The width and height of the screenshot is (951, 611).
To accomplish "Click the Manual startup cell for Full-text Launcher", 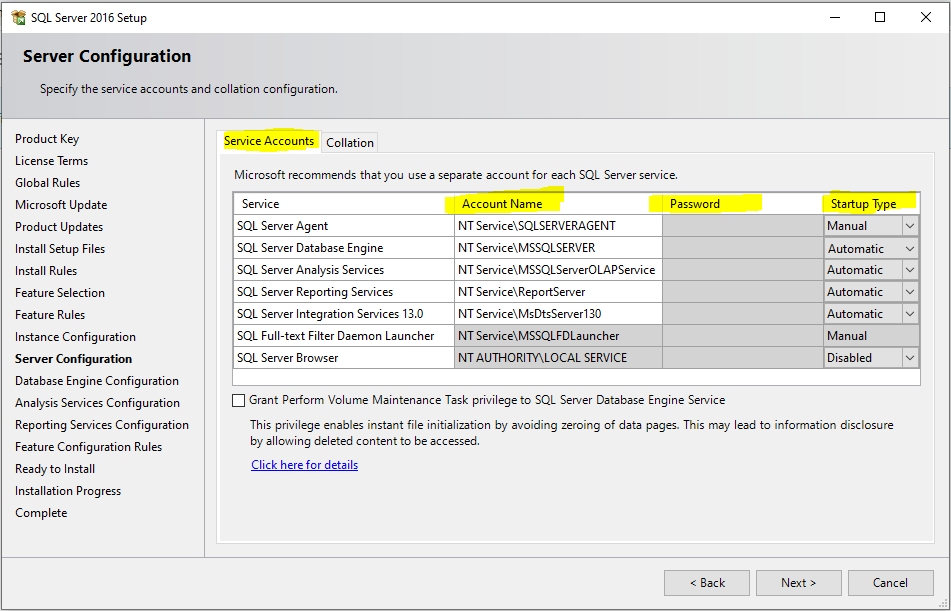I will [x=871, y=336].
